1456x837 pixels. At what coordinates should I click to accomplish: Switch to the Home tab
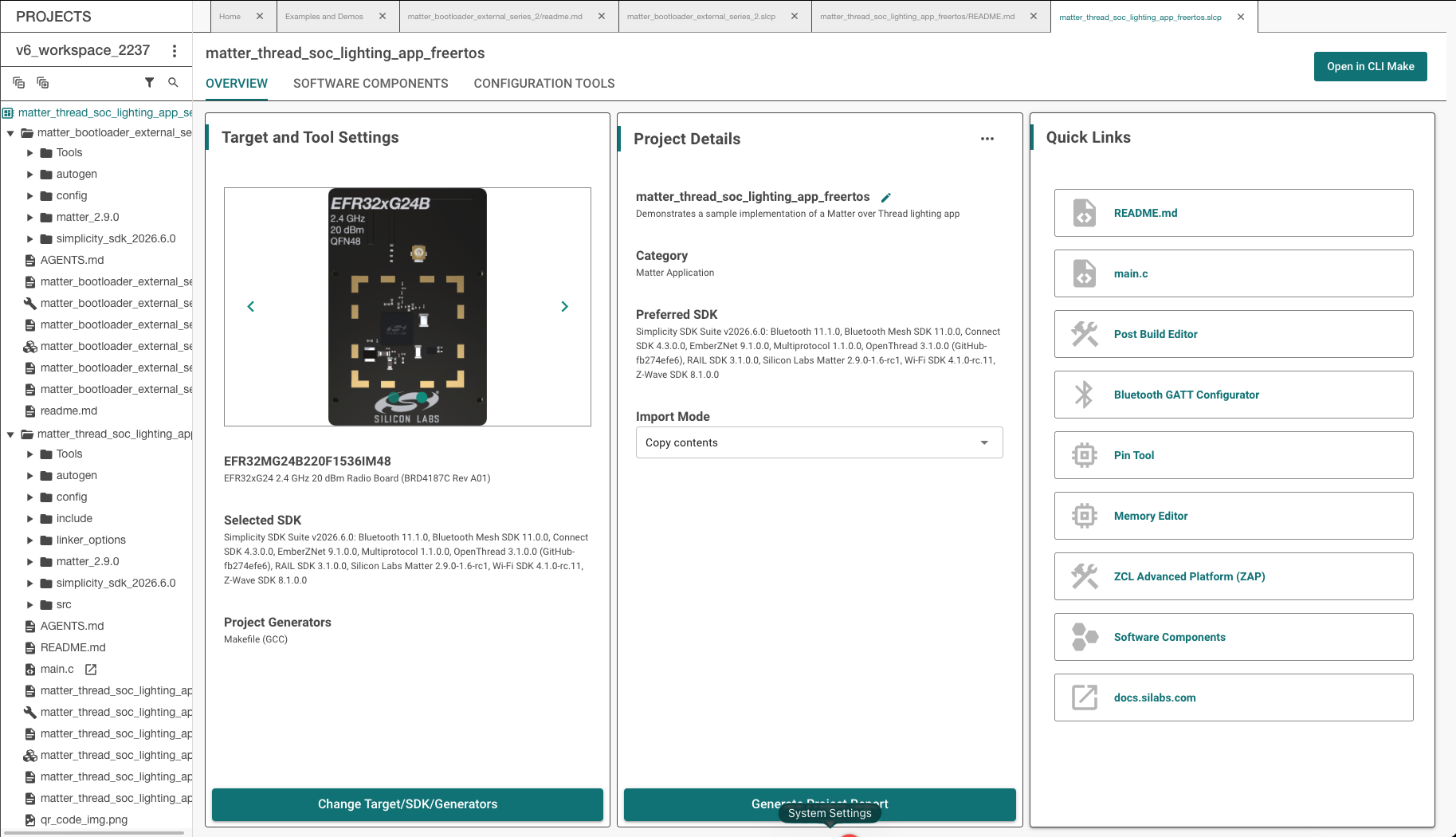point(230,16)
